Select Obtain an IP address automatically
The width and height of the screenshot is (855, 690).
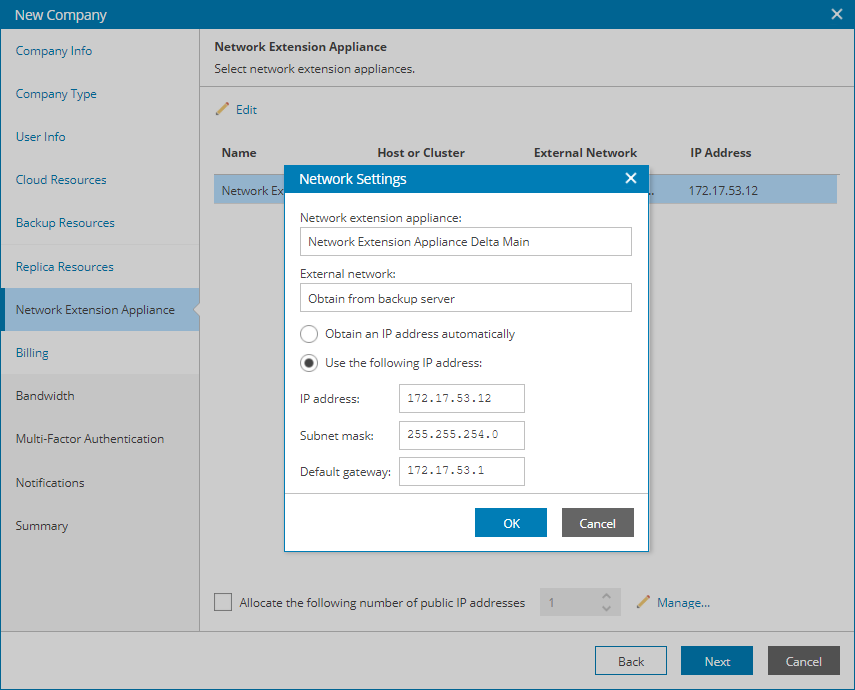click(x=309, y=333)
